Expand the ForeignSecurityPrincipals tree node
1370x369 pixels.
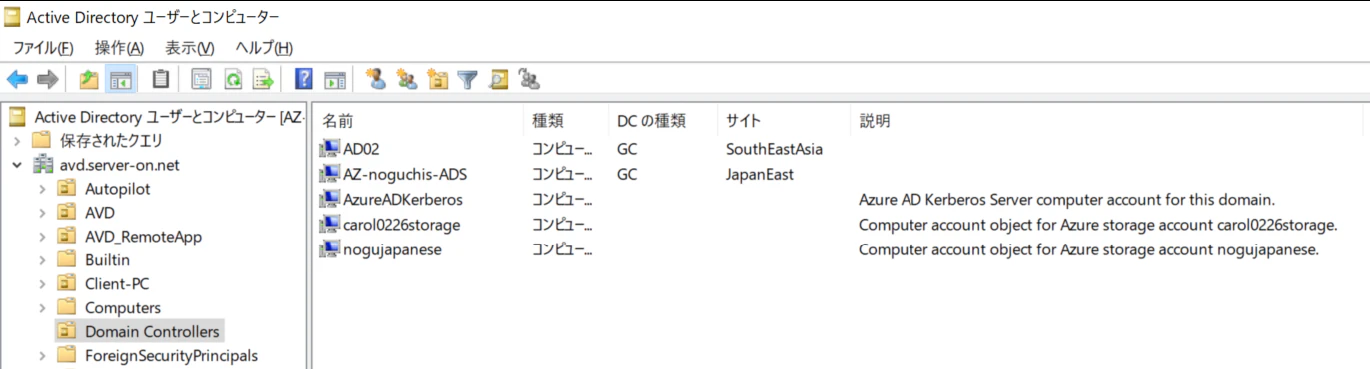[x=42, y=355]
